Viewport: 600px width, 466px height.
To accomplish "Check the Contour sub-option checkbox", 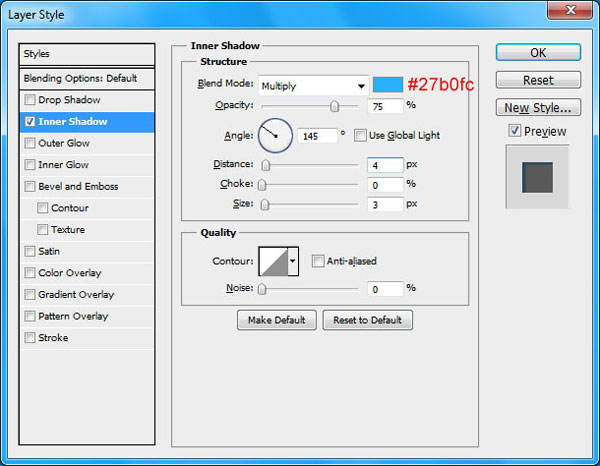I will tap(42, 208).
